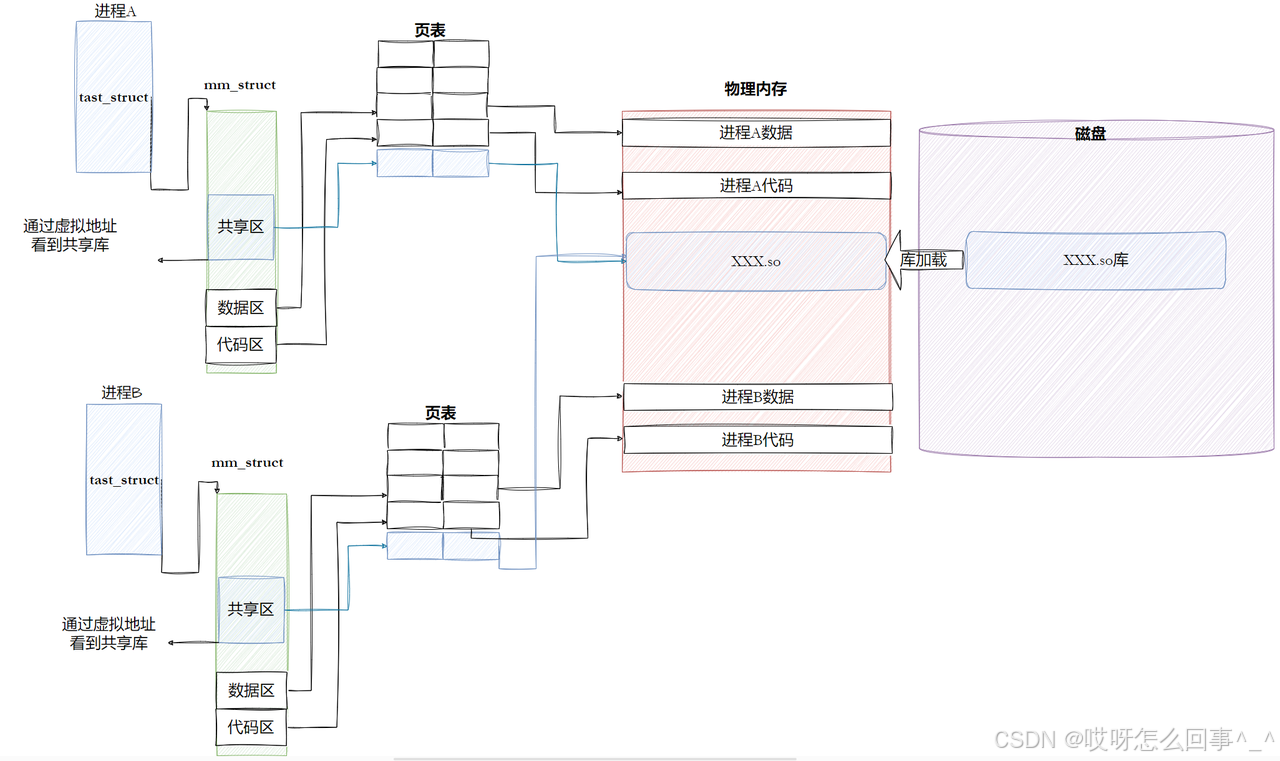Click the 进程B title label
1280x761 pixels.
122,393
